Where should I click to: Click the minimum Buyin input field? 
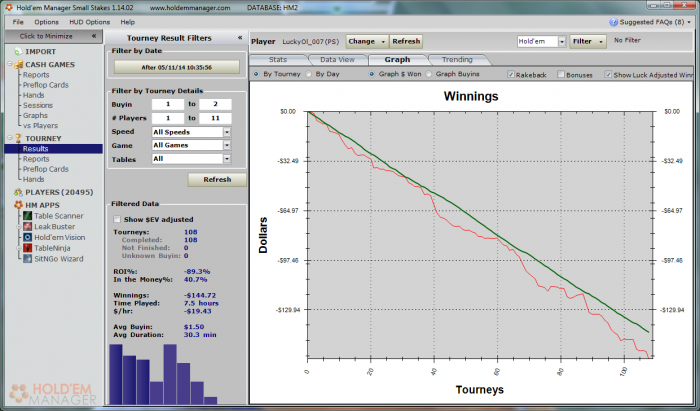[168, 104]
